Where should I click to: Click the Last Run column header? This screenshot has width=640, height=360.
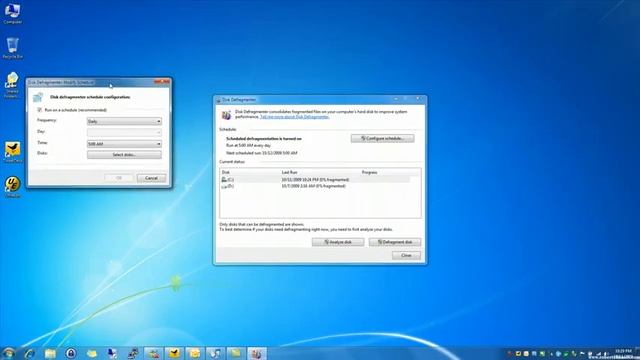pyautogui.click(x=289, y=172)
